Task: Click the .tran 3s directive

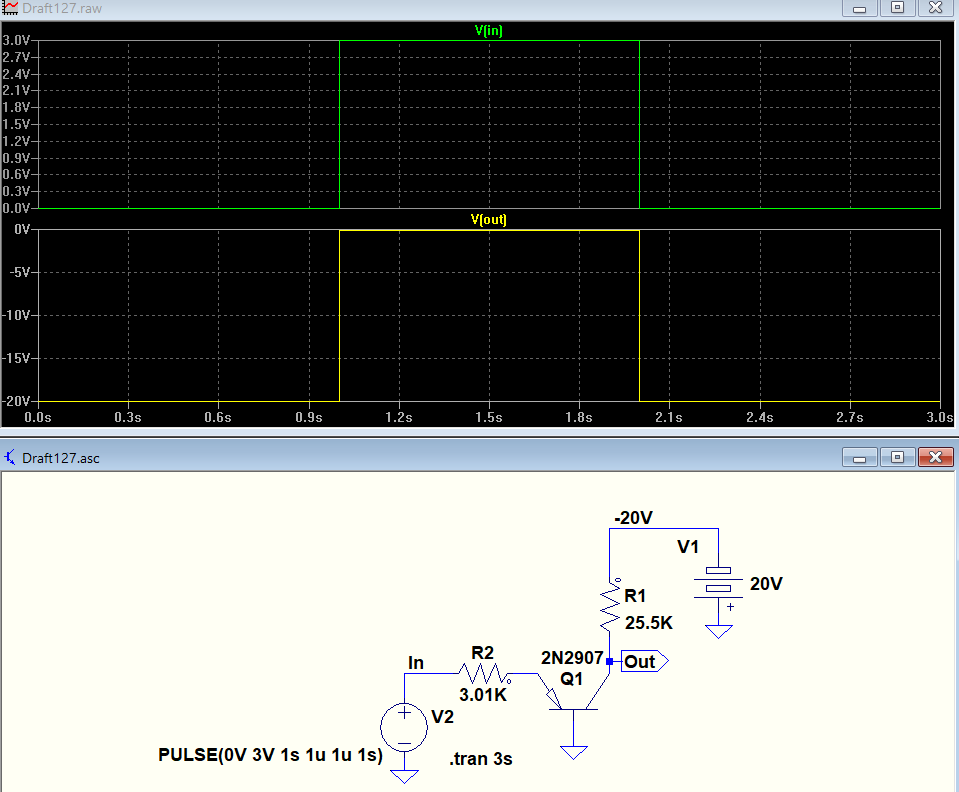Action: 481,759
